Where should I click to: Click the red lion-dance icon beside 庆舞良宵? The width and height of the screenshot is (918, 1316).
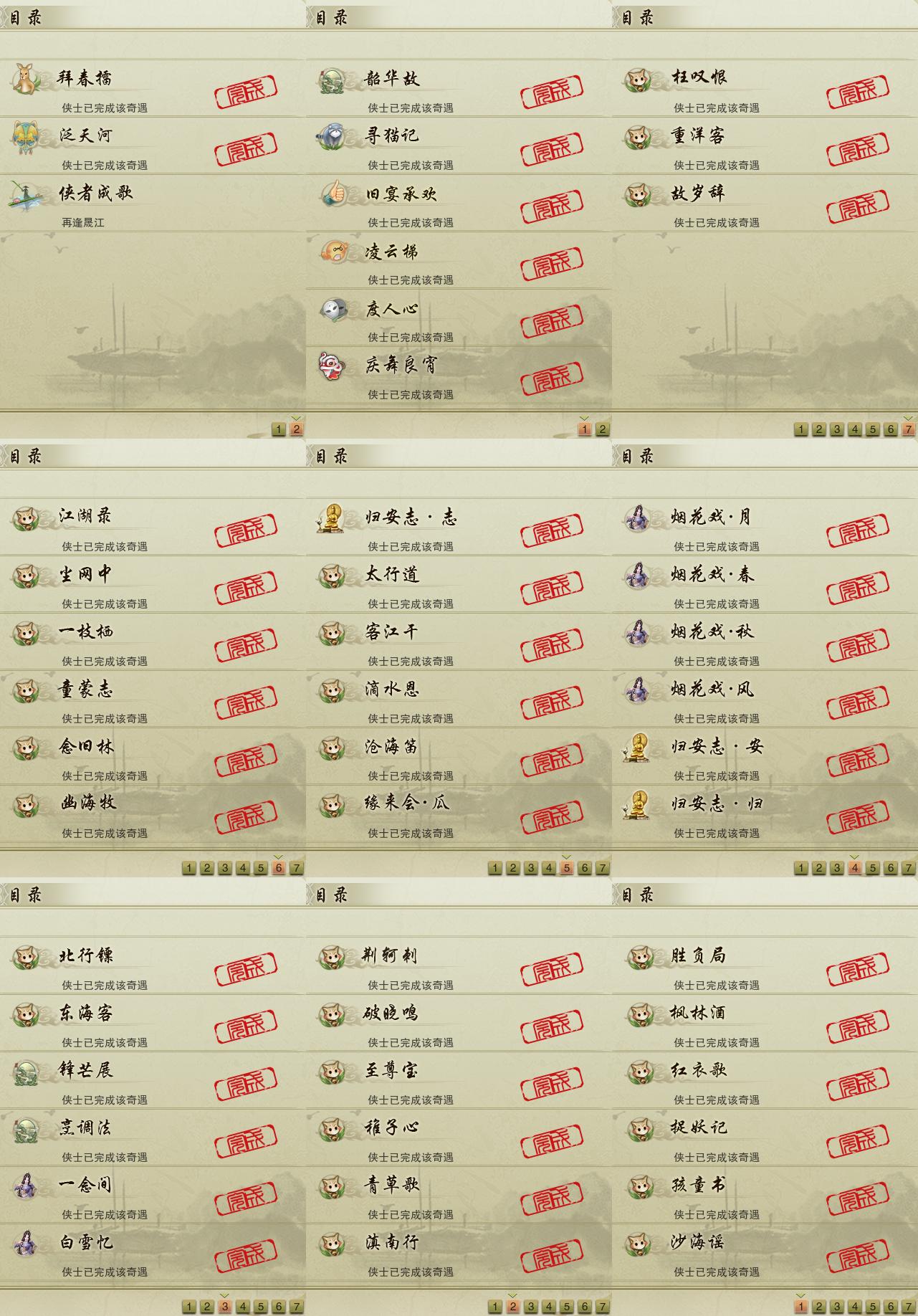333,366
